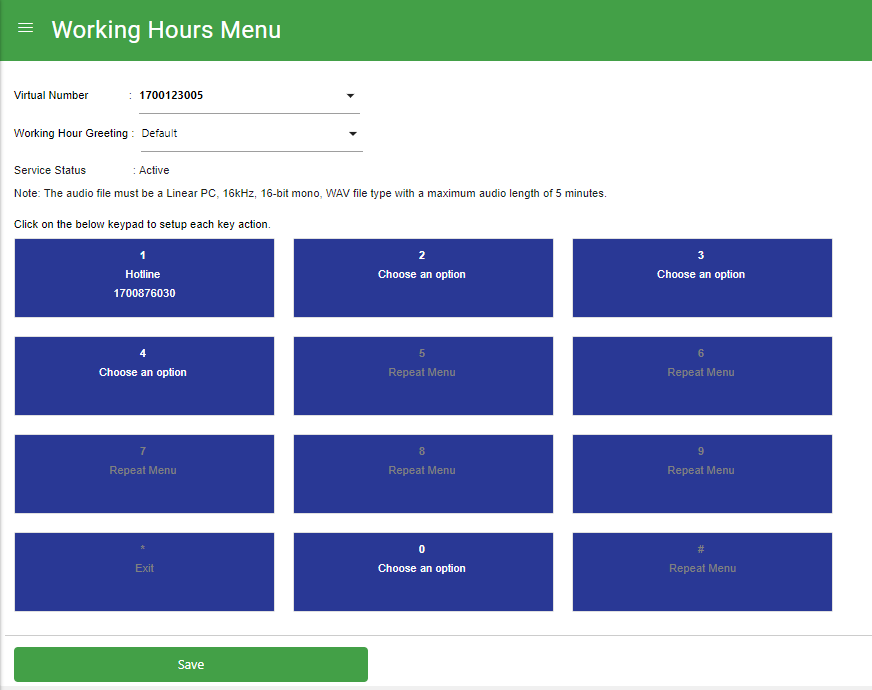Viewport: 872px width, 690px height.
Task: Open the hamburger navigation menu
Action: (26, 28)
